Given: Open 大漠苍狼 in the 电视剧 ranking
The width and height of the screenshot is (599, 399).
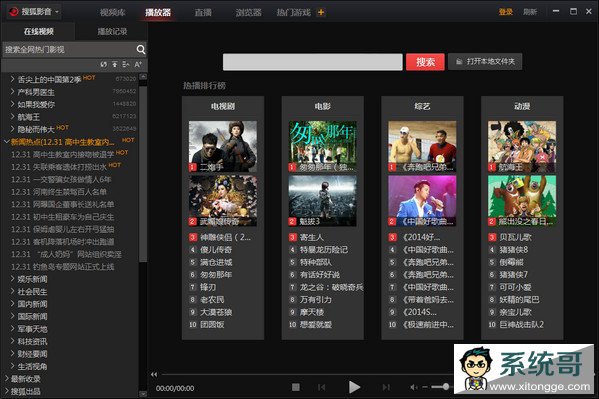Looking at the screenshot, I should [216, 312].
